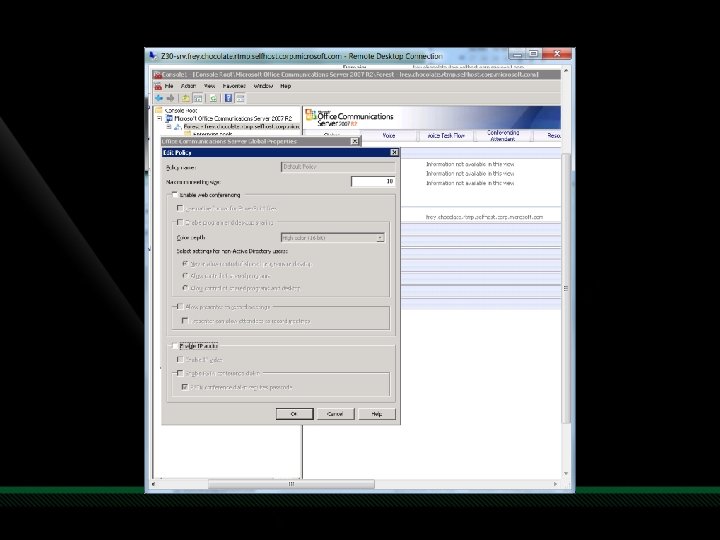
Task: Click the Remote Desktop Connection title bar icon
Action: (x=152, y=56)
